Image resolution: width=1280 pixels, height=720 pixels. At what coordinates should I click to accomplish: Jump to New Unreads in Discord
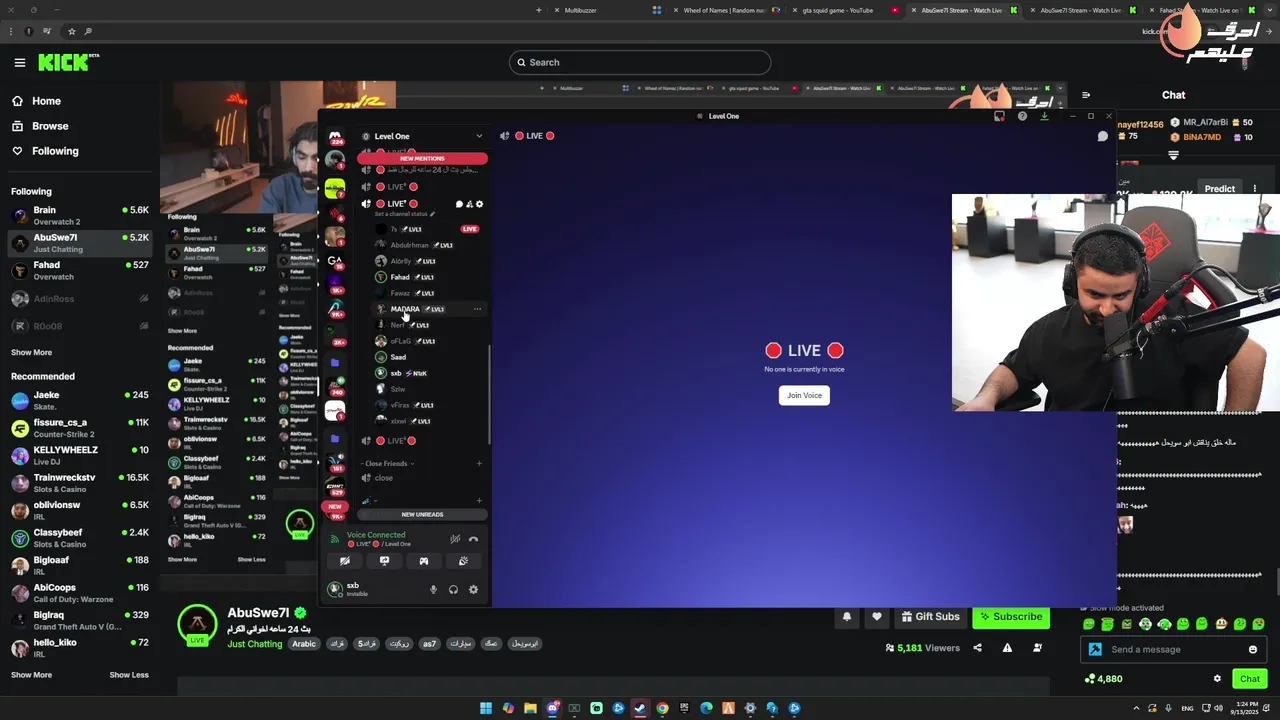(422, 514)
